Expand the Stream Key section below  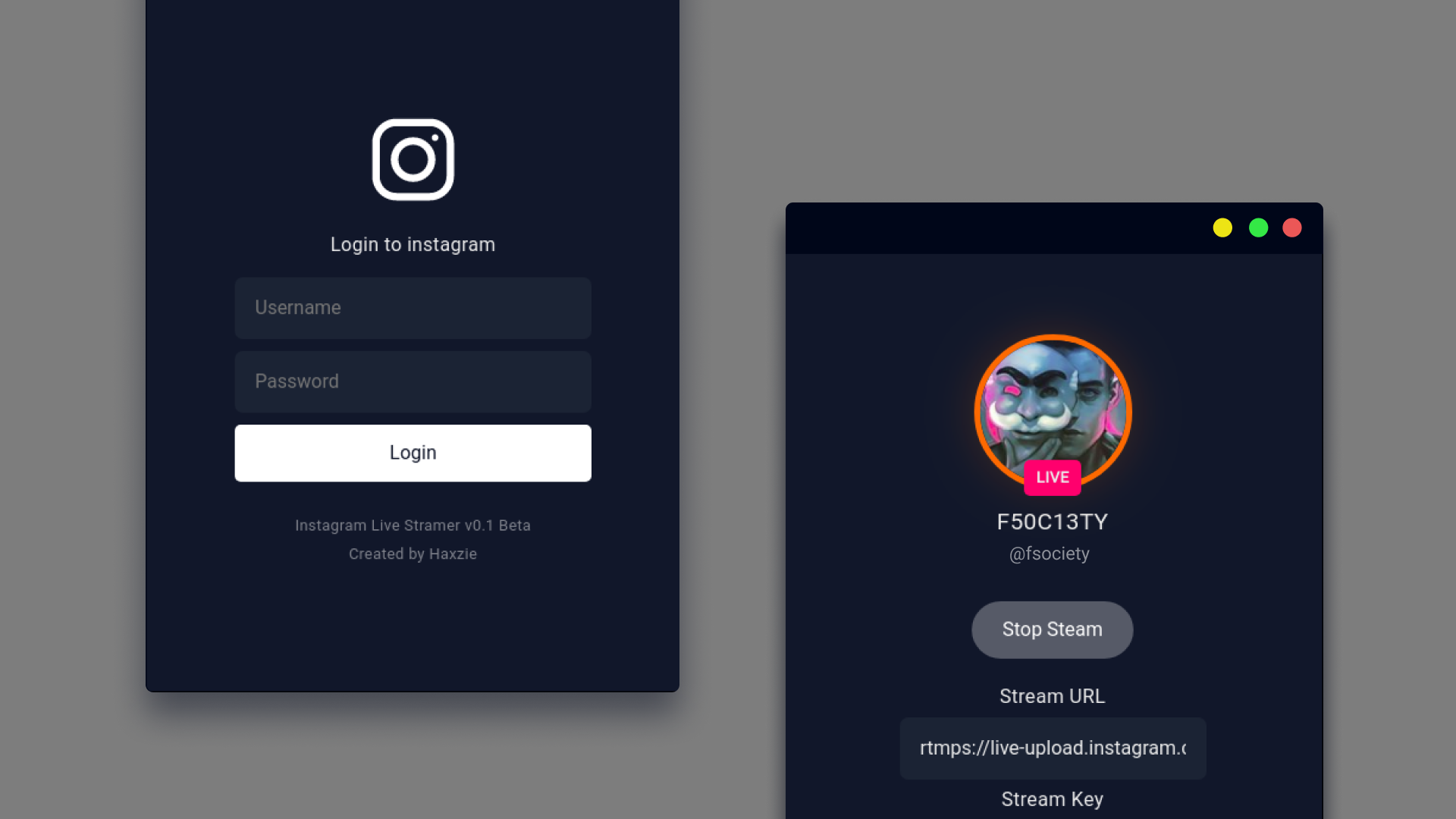coord(1052,799)
